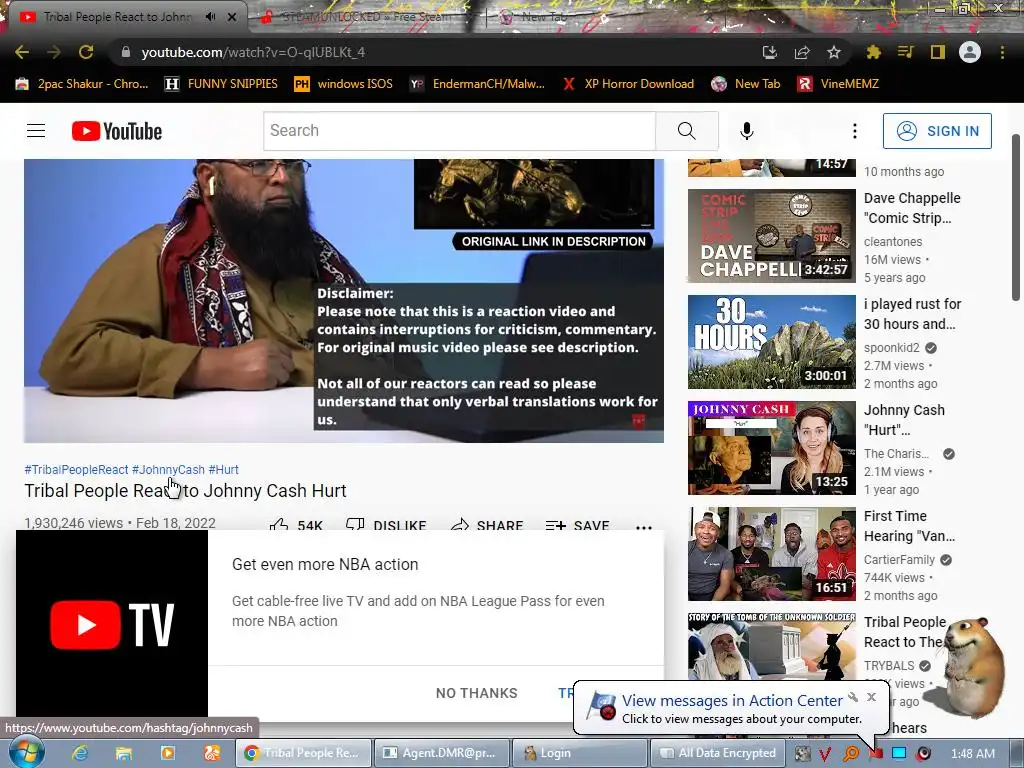Reload the YouTube page
Screen dimensions: 1024x768
[86, 52]
